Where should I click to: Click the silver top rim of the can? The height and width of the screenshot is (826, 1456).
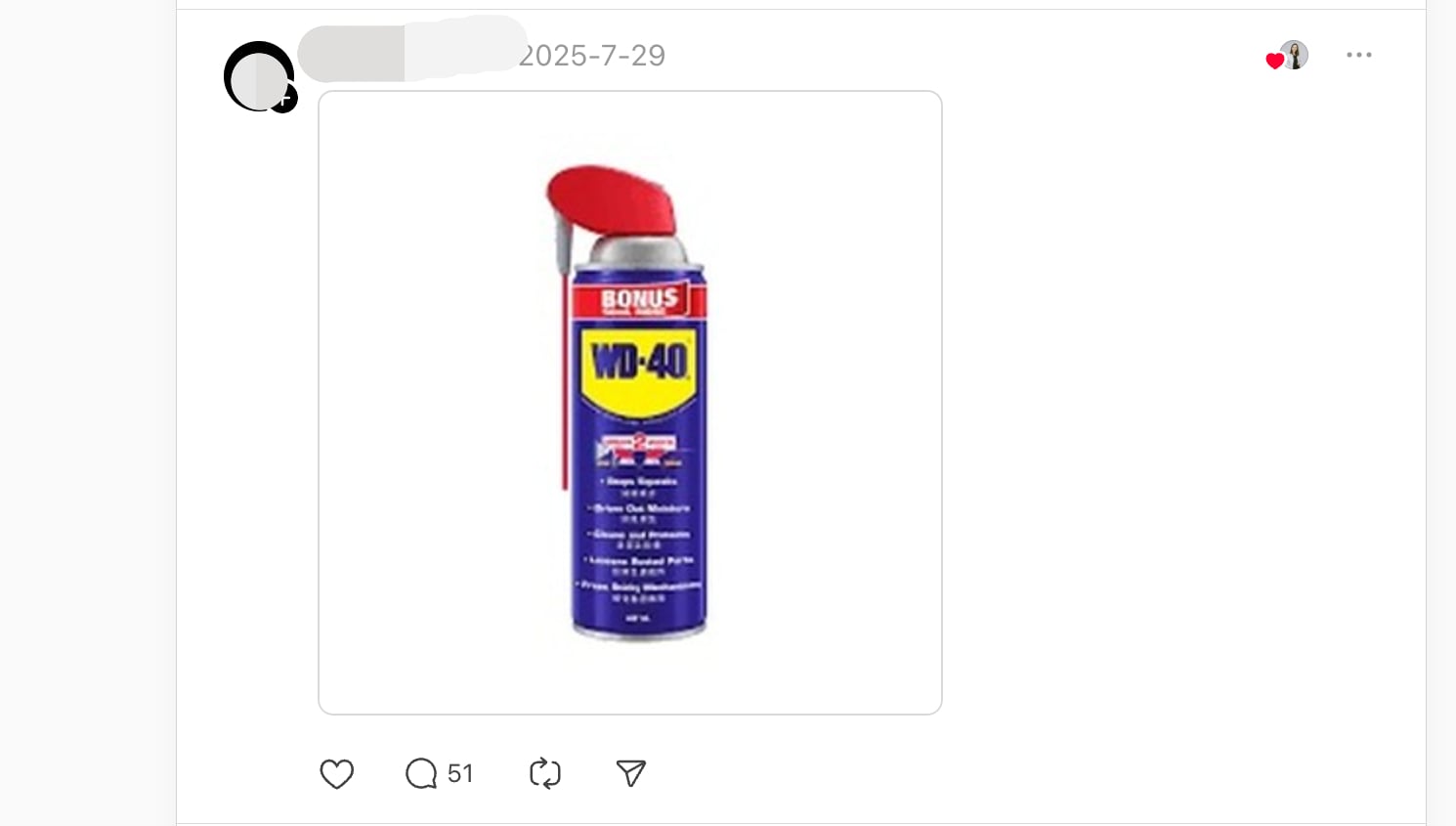(x=637, y=252)
